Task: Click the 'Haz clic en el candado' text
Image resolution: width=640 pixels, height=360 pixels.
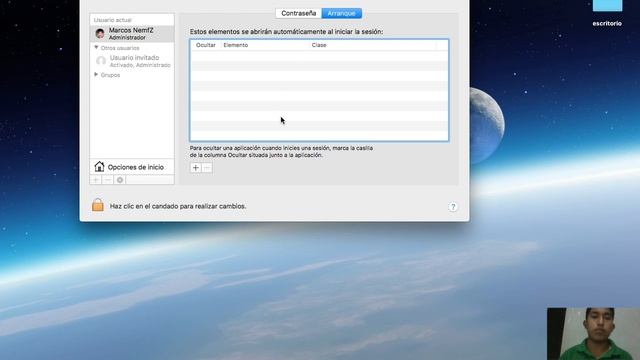Action: (x=178, y=207)
